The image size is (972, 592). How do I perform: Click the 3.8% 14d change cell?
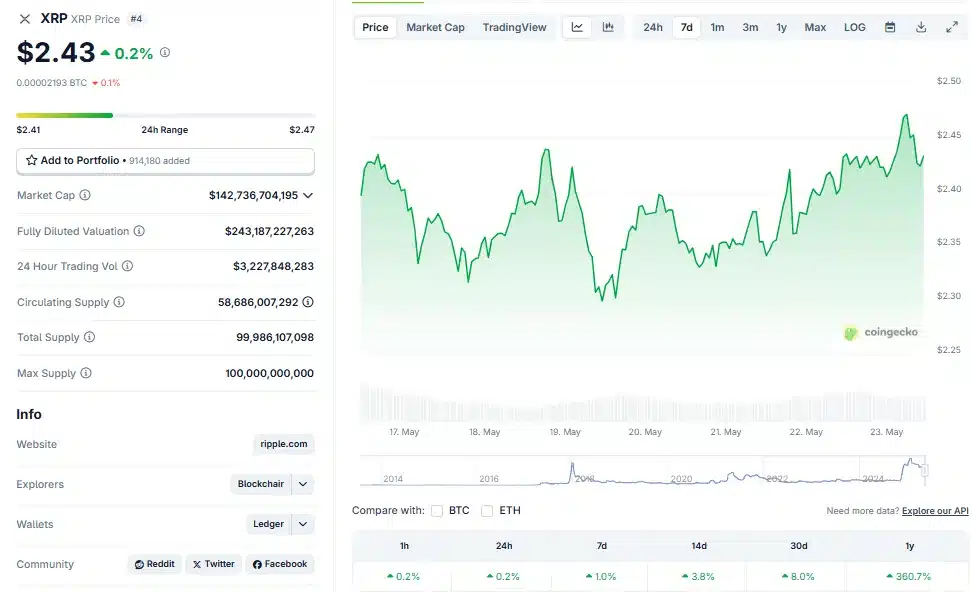(x=699, y=577)
